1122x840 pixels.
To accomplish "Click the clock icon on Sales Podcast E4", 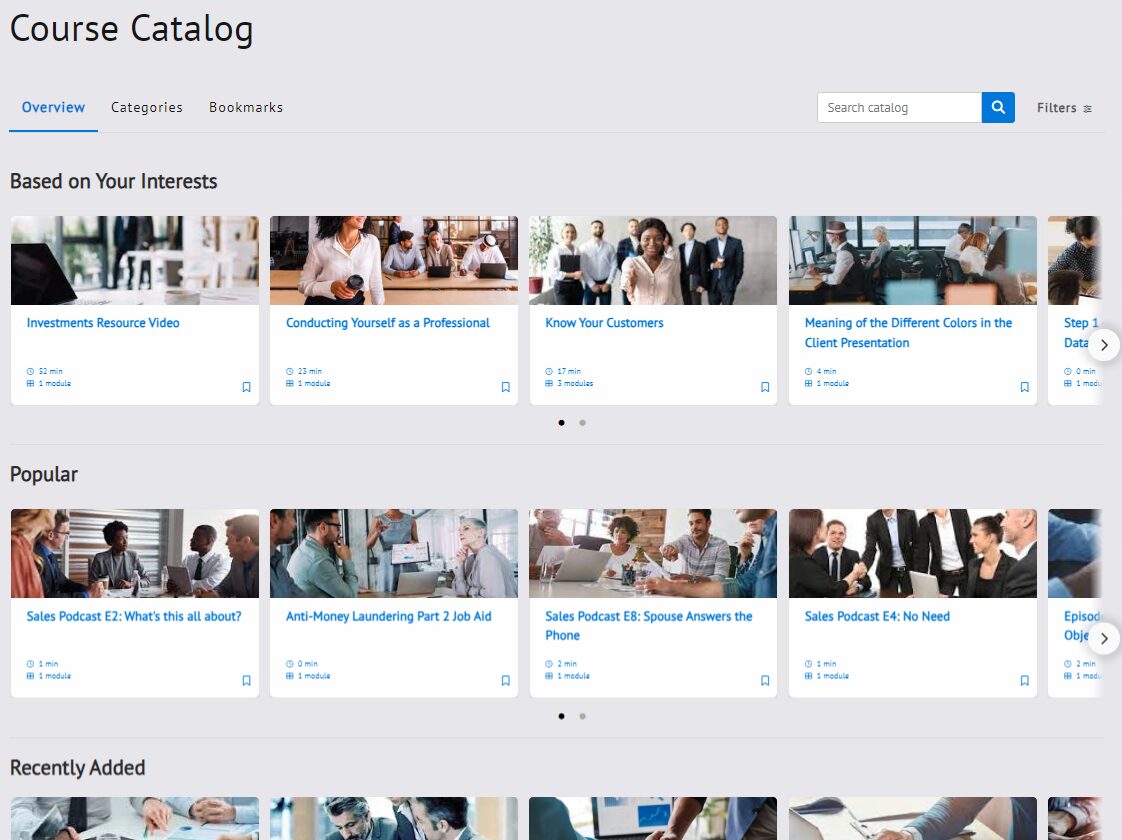I will coord(807,663).
